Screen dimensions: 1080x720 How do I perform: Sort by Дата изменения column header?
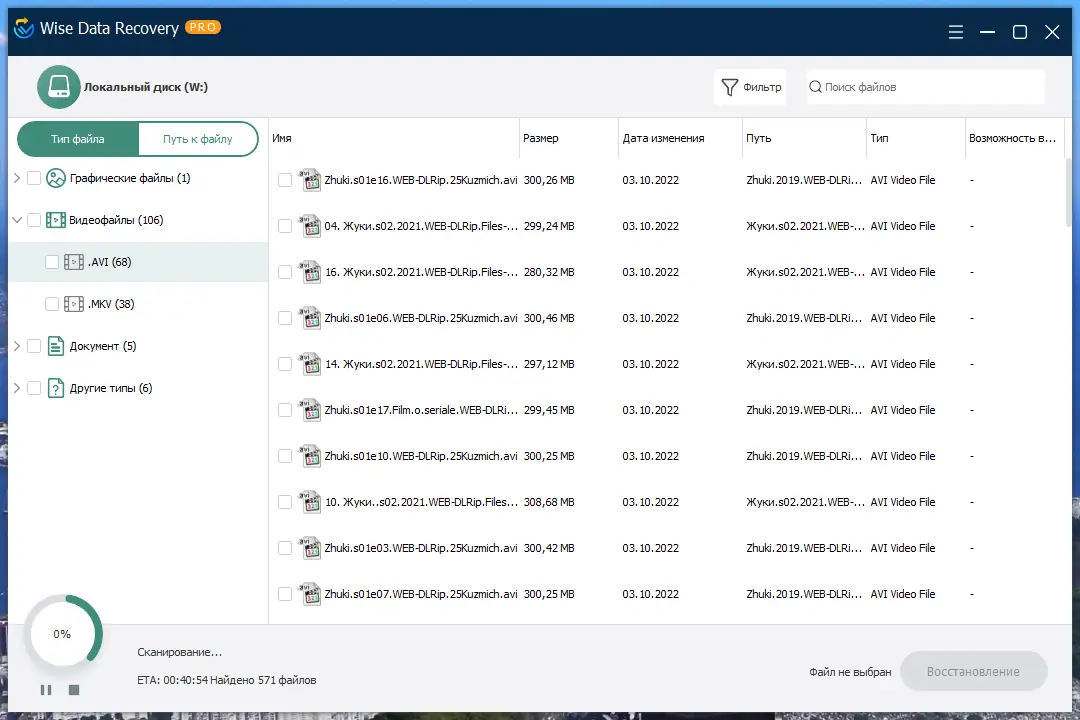(680, 138)
